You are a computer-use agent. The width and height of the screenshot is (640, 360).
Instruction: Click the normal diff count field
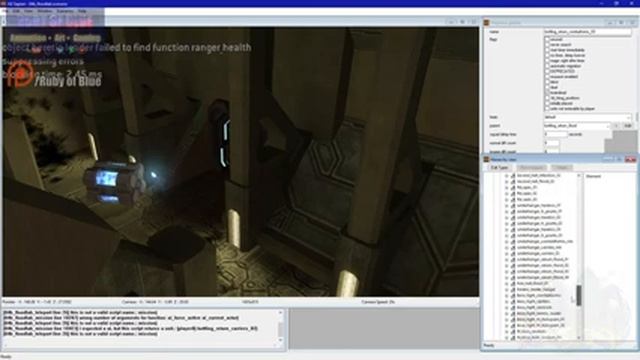point(551,143)
